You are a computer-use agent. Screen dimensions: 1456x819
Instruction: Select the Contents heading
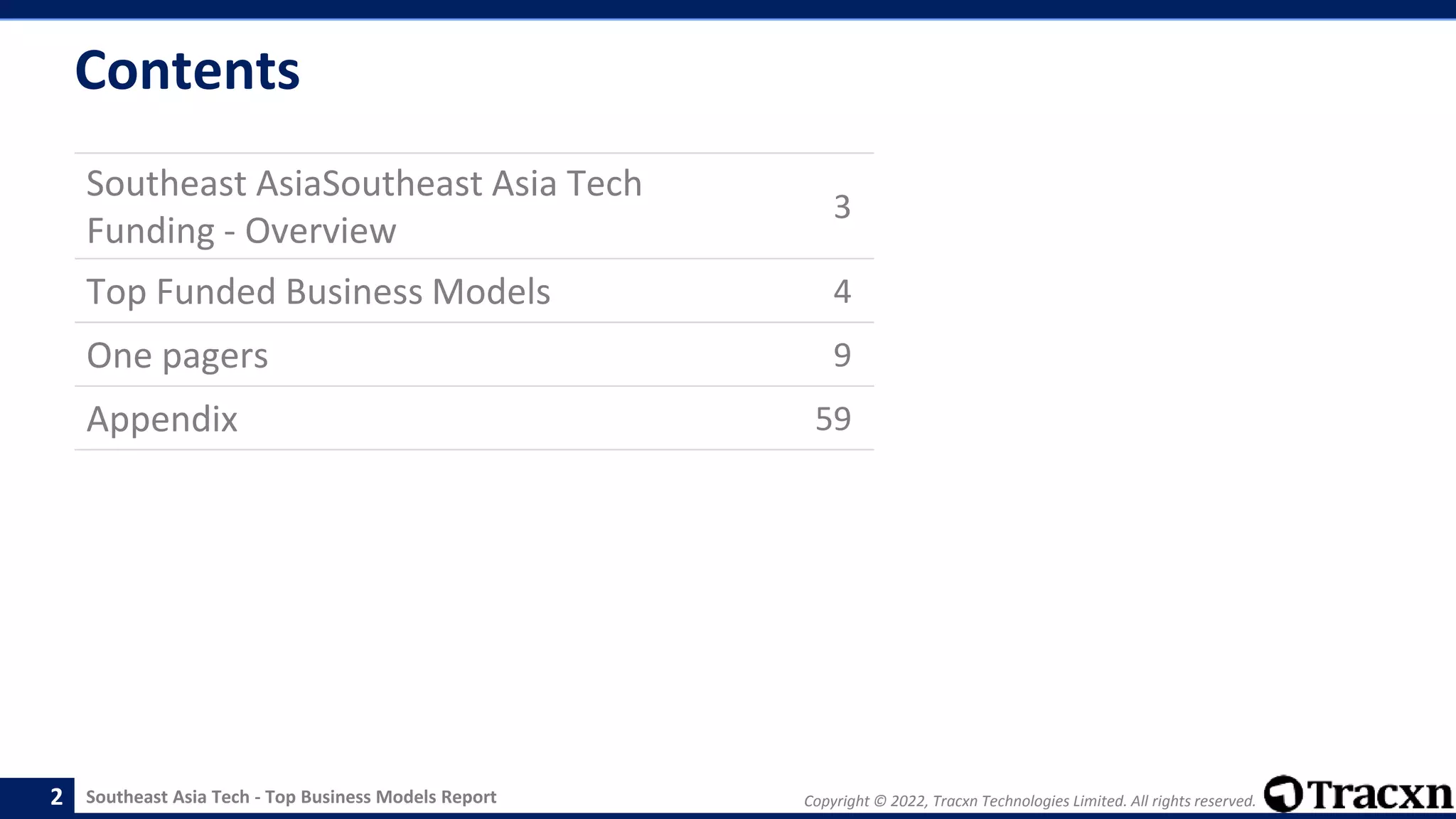point(187,71)
